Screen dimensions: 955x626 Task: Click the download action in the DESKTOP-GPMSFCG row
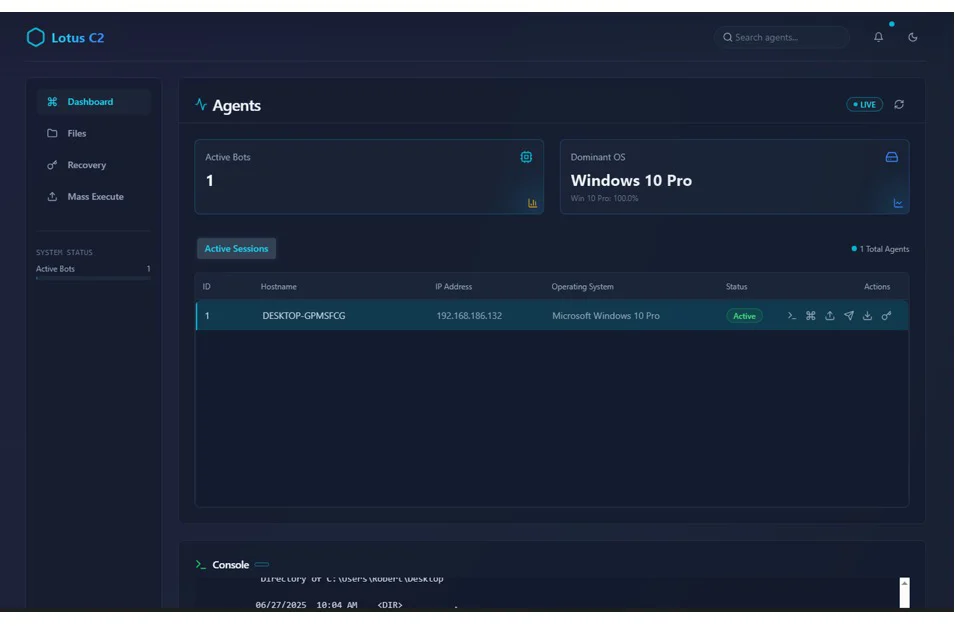point(867,315)
